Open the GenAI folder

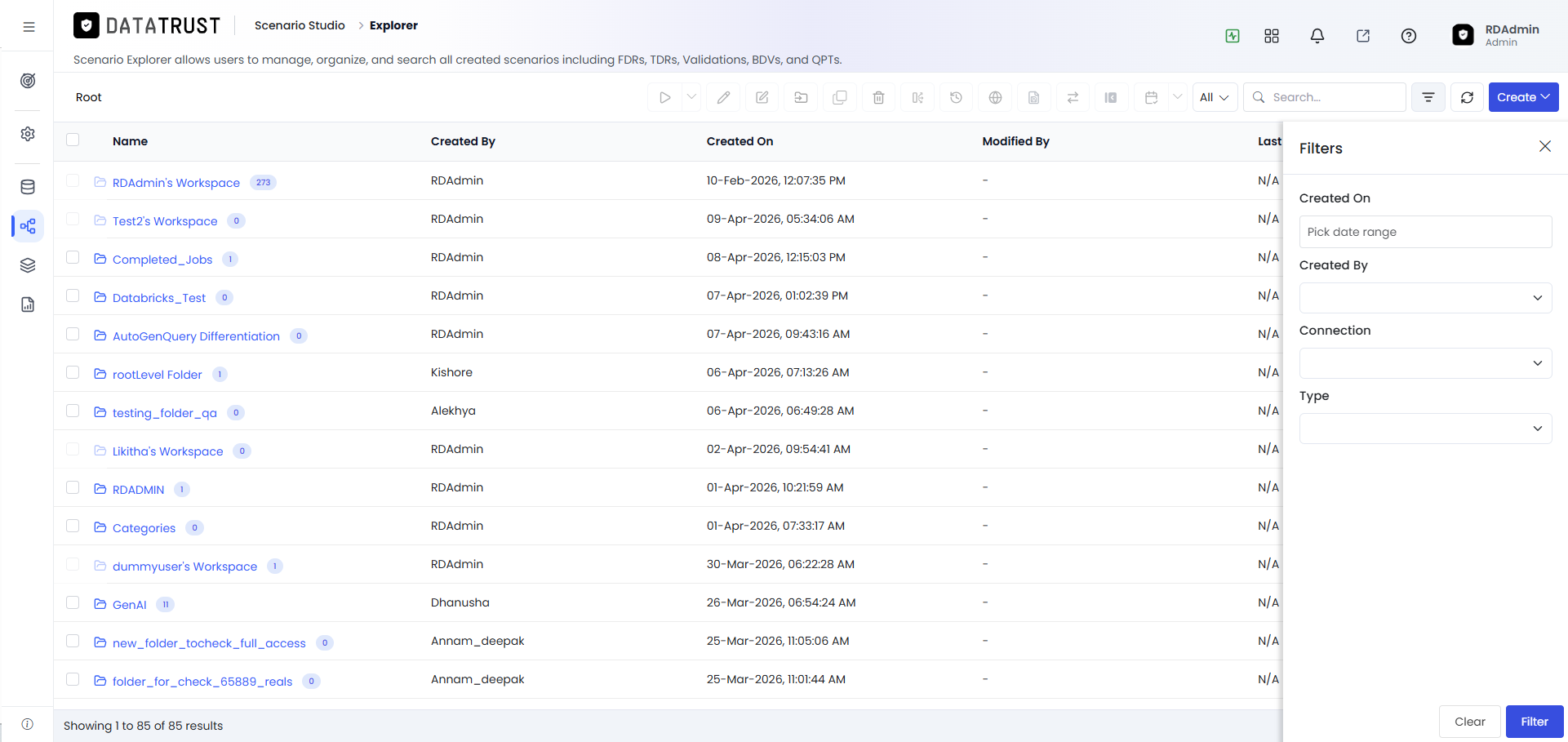coord(130,605)
